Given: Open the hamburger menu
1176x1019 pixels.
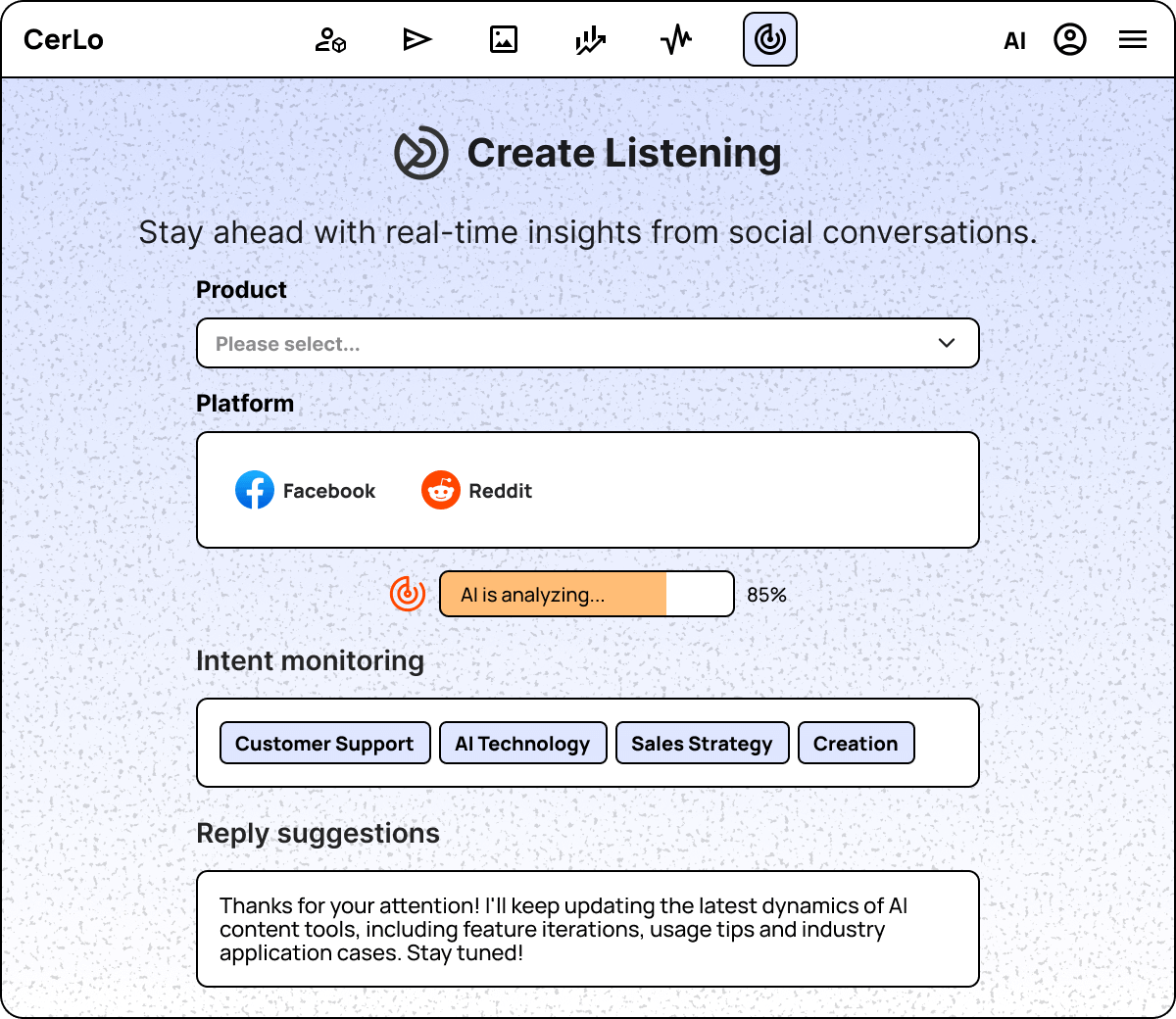Looking at the screenshot, I should (x=1133, y=40).
